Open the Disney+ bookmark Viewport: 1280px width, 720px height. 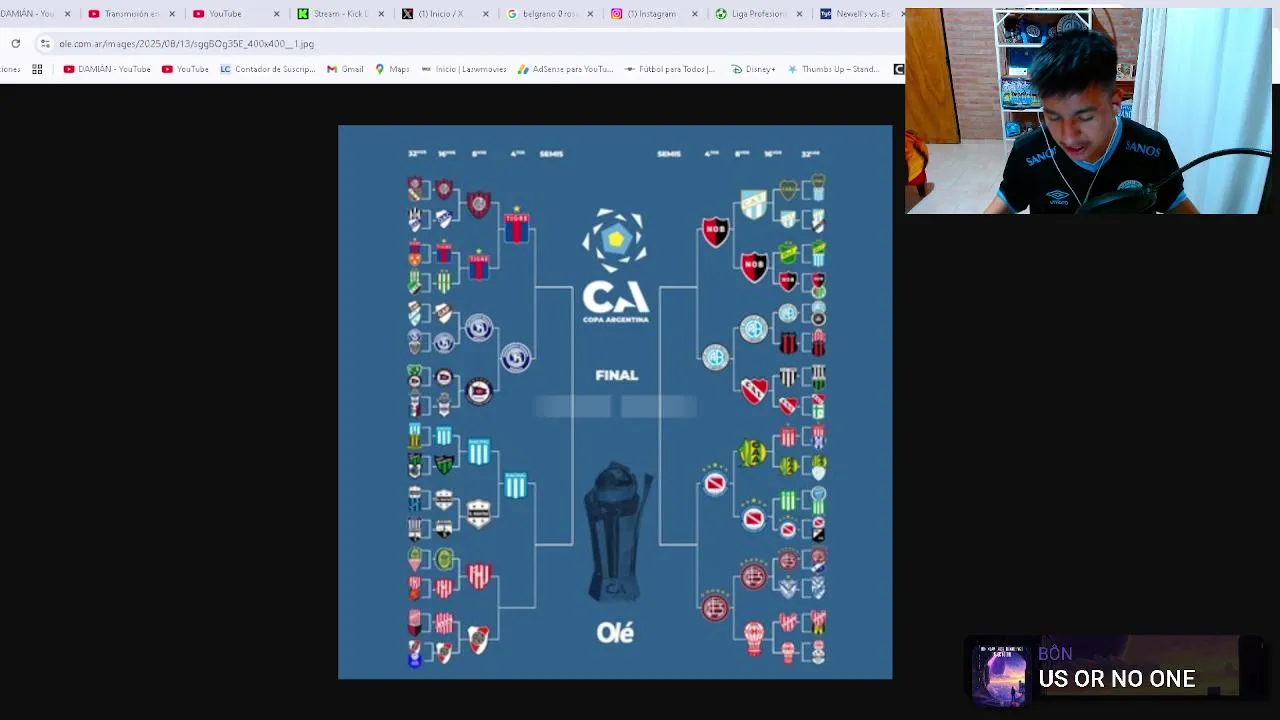753,69
